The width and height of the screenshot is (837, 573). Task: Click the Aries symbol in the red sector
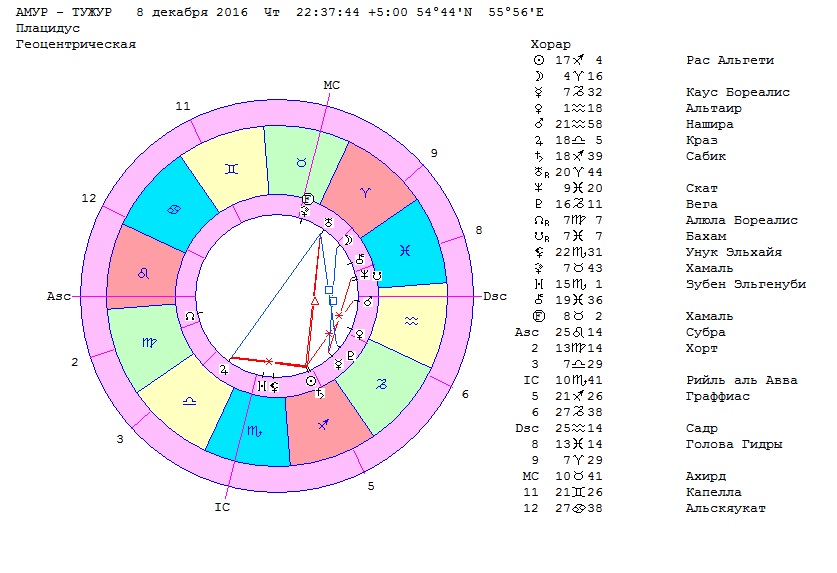tap(365, 192)
